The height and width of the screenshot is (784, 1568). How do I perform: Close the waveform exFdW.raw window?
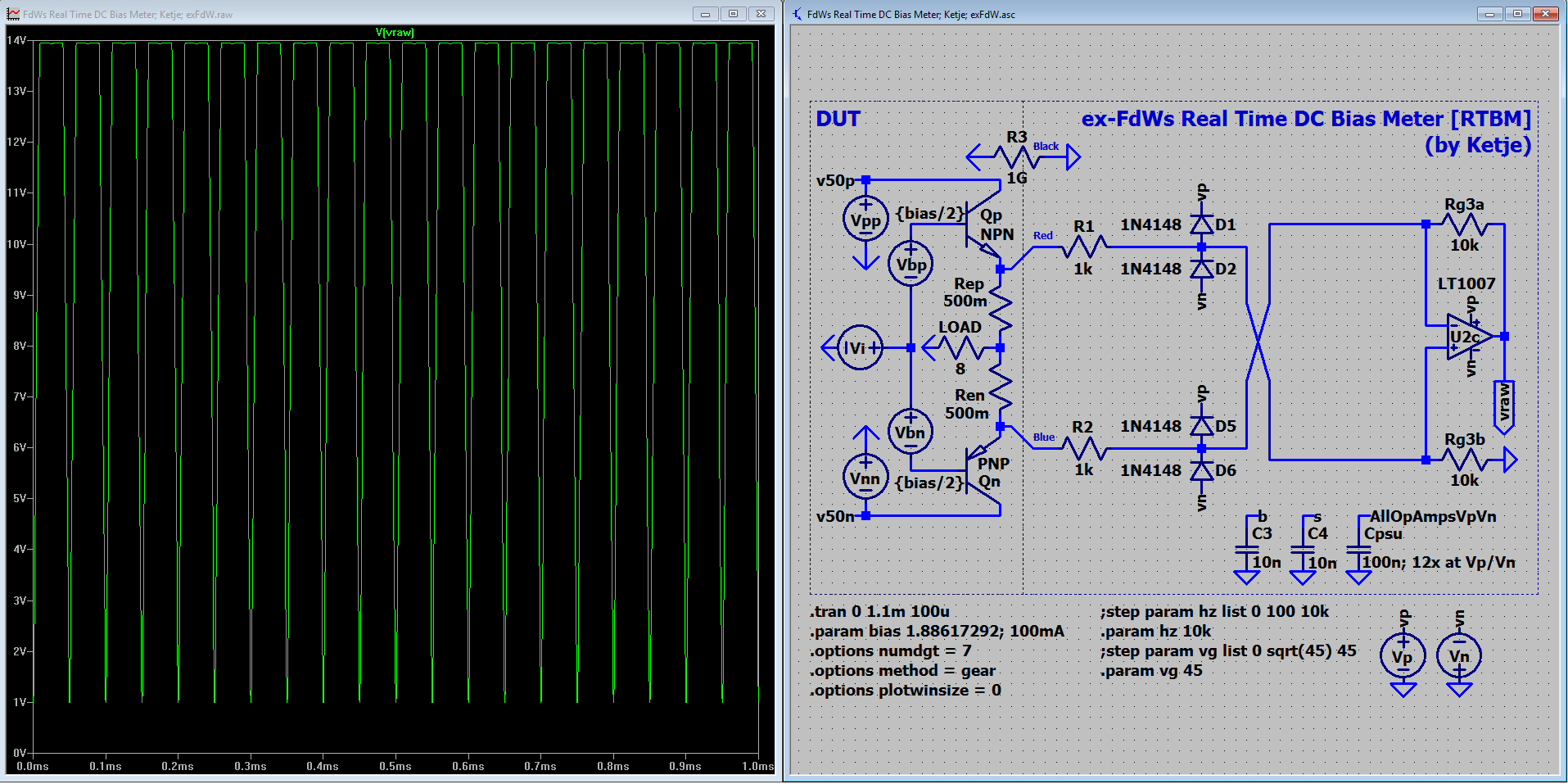tap(761, 14)
